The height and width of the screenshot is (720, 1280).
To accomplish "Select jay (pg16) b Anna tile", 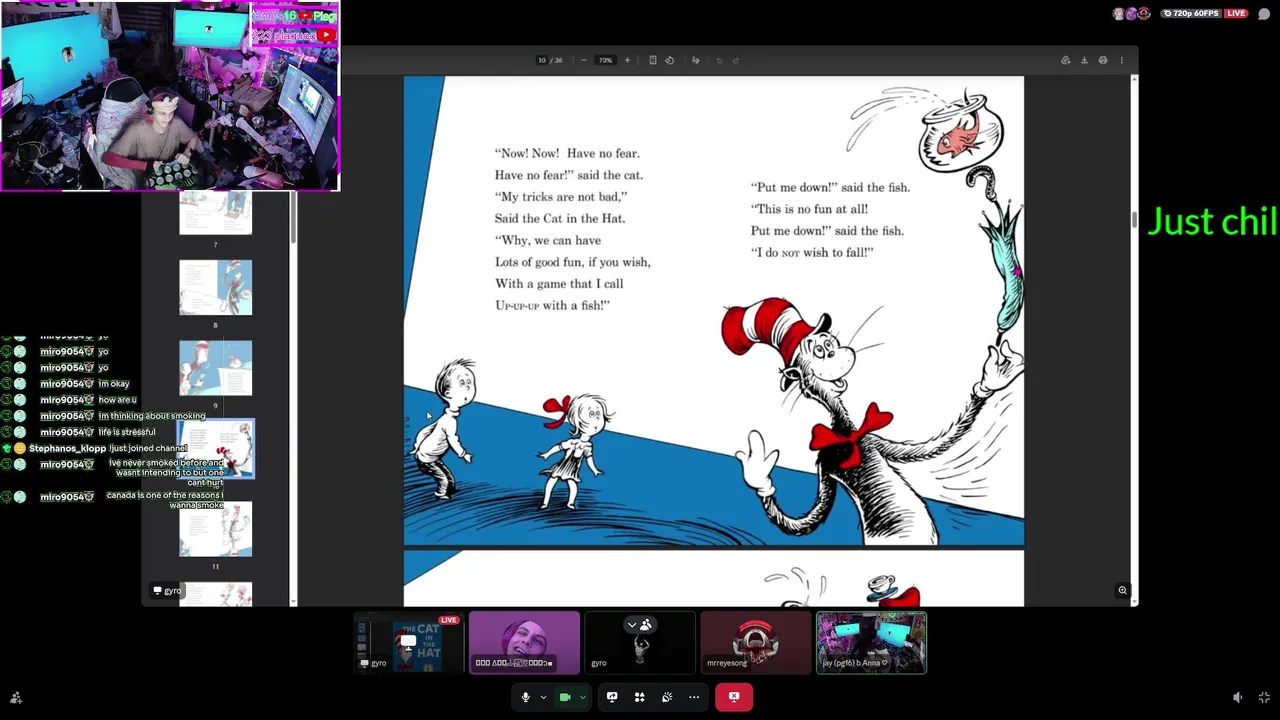I will [872, 643].
